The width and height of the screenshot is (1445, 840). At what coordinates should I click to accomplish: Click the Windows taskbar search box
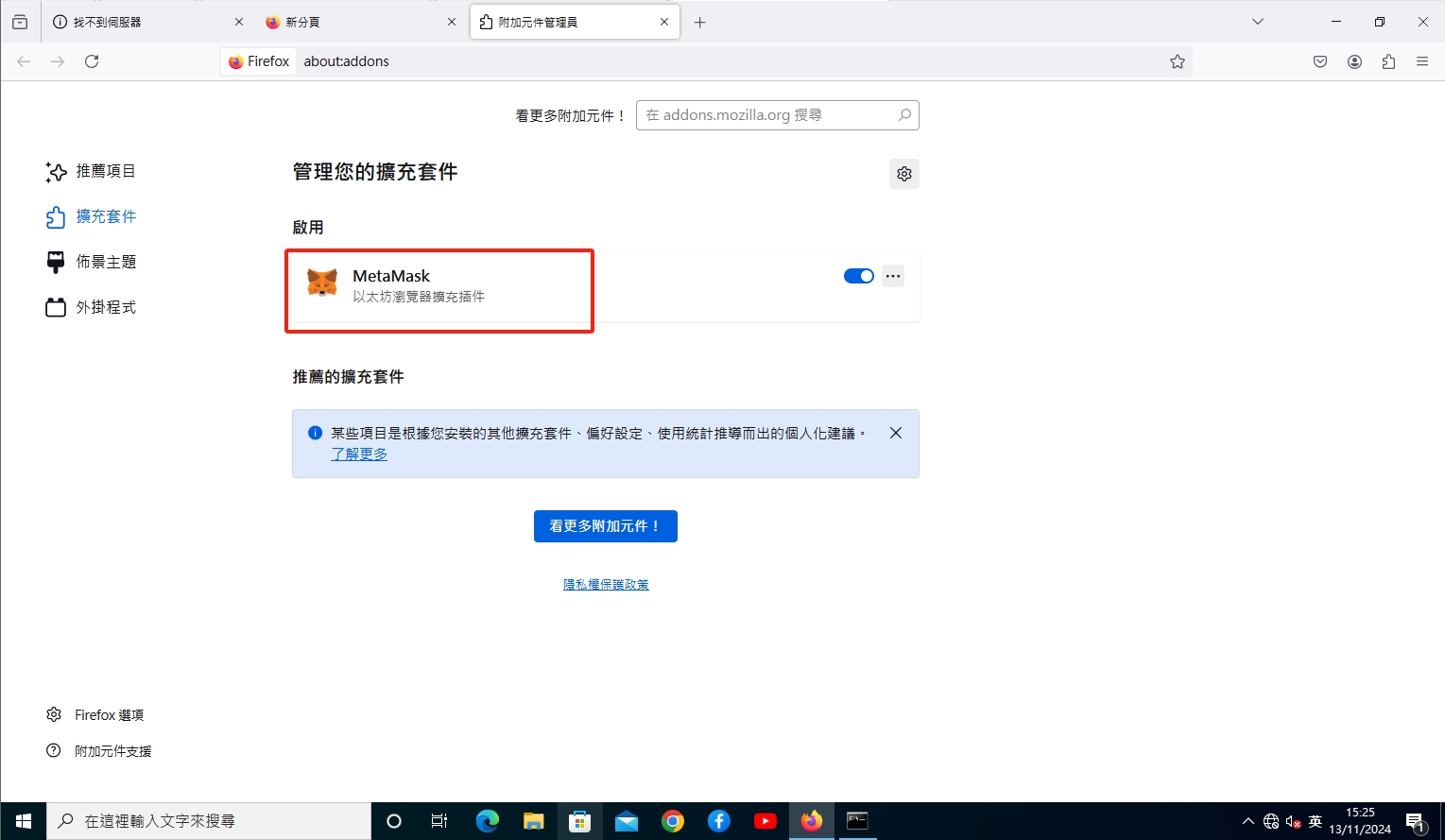(x=209, y=821)
